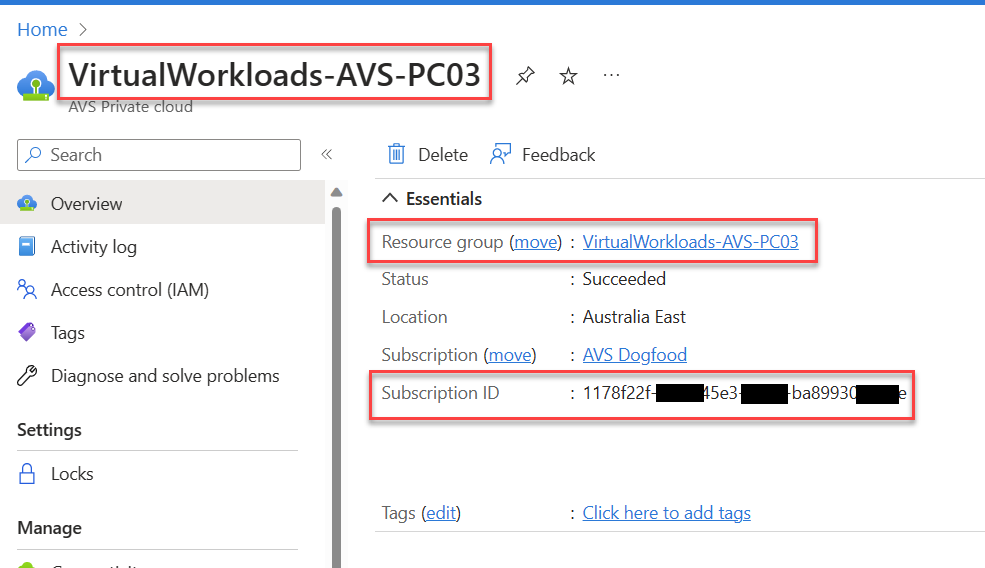Viewport: 985px width, 568px height.
Task: Delete the private cloud
Action: (428, 155)
